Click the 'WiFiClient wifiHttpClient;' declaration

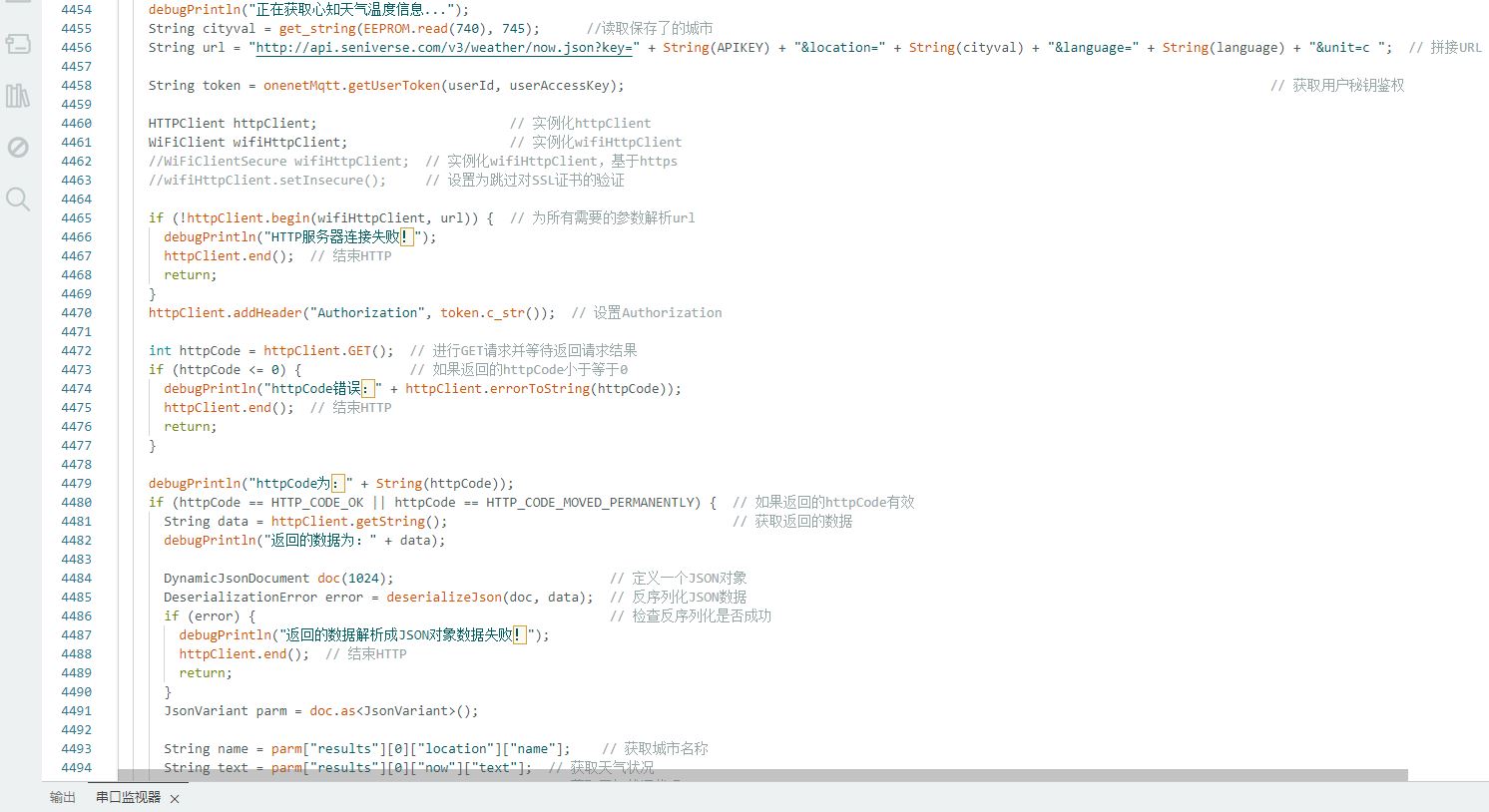(x=248, y=142)
